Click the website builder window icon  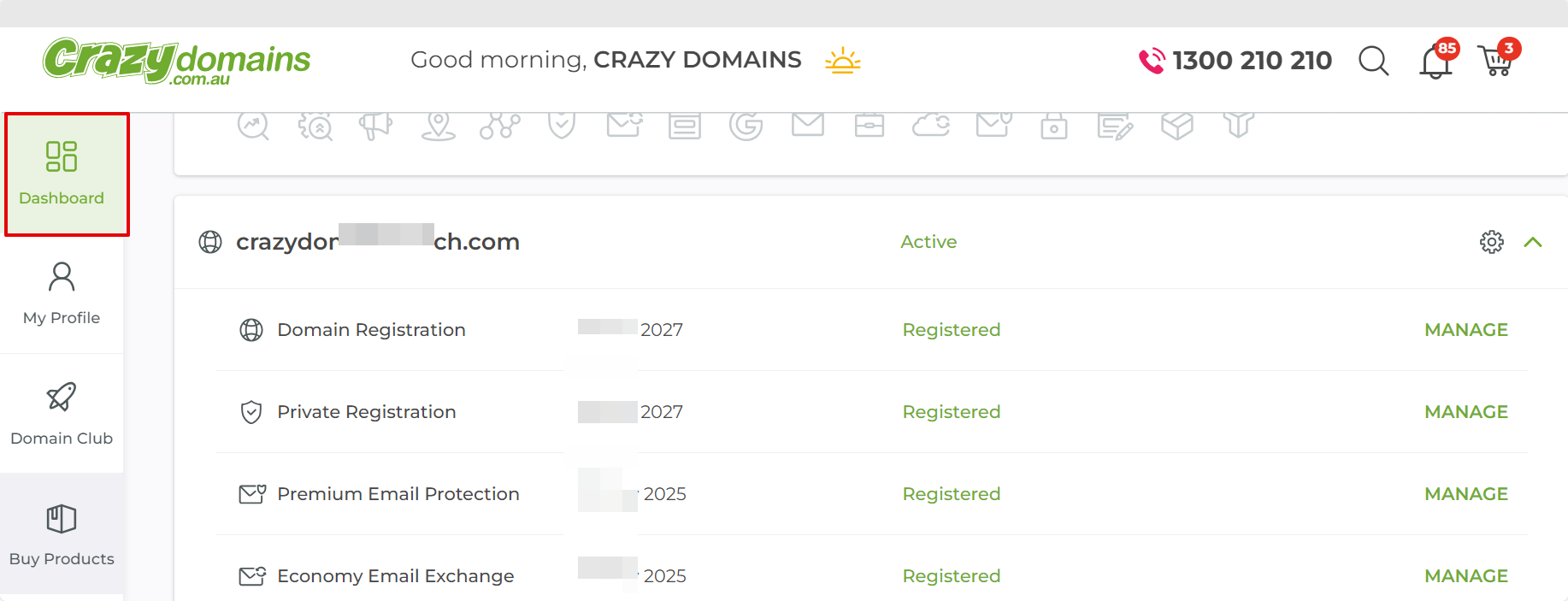[x=685, y=126]
